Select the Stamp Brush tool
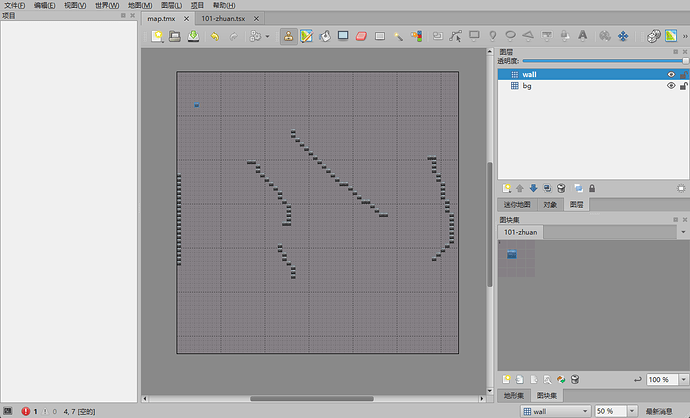The width and height of the screenshot is (690, 418). pyautogui.click(x=288, y=36)
